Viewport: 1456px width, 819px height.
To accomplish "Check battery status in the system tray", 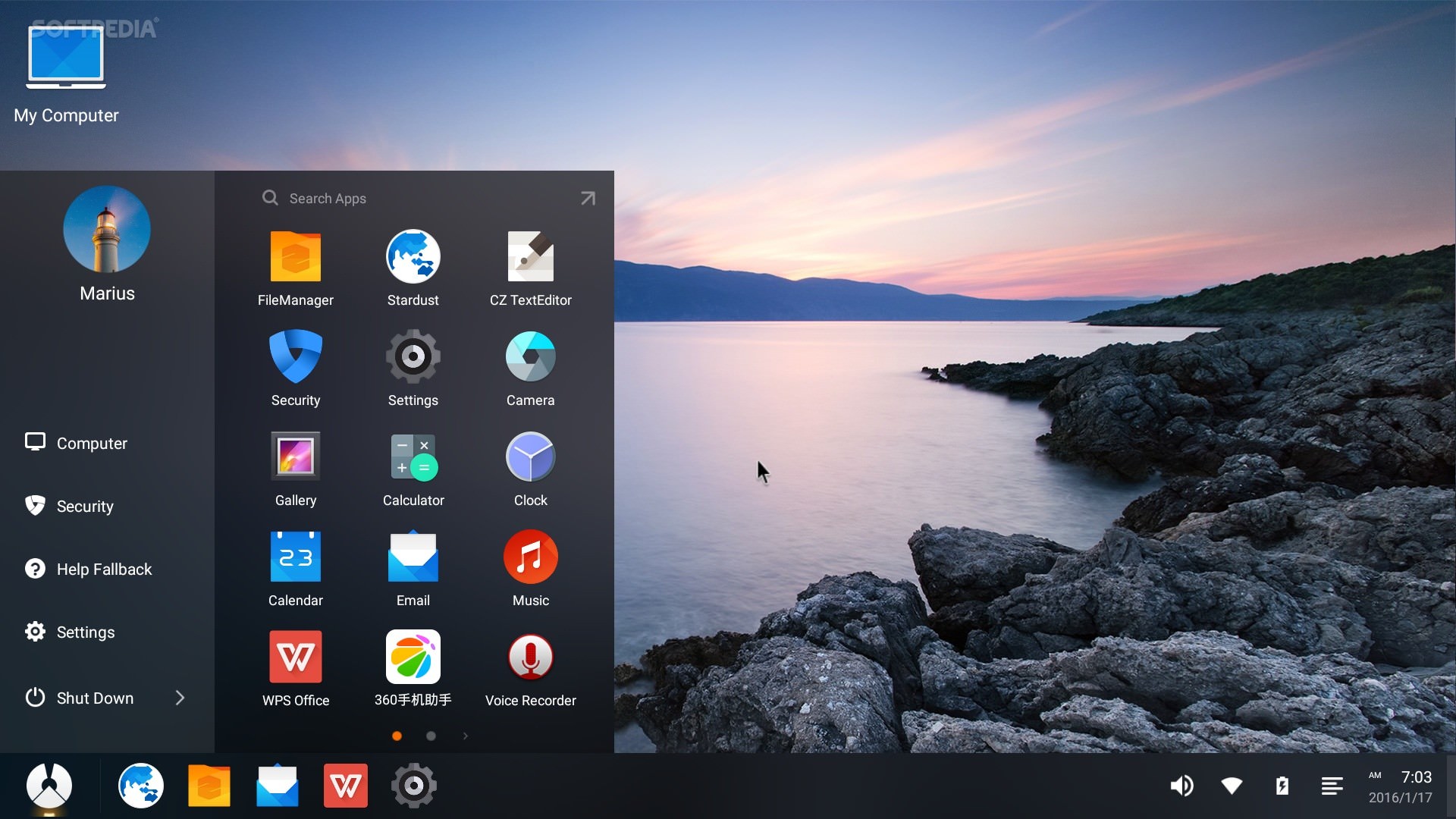I will point(1282,786).
